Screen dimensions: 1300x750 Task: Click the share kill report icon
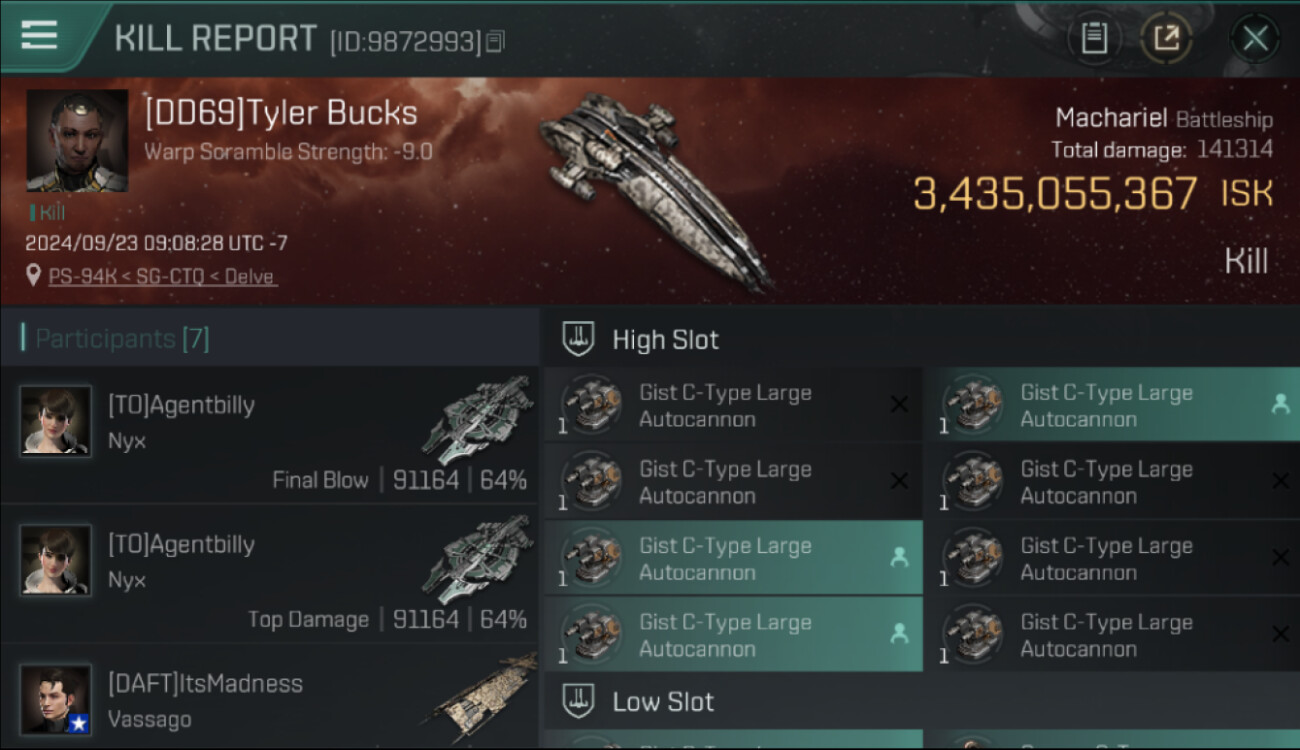click(x=1166, y=39)
